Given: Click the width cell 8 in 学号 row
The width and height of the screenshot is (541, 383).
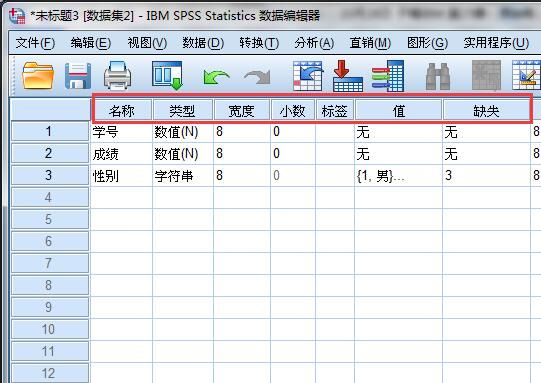Looking at the screenshot, I should pyautogui.click(x=242, y=131).
